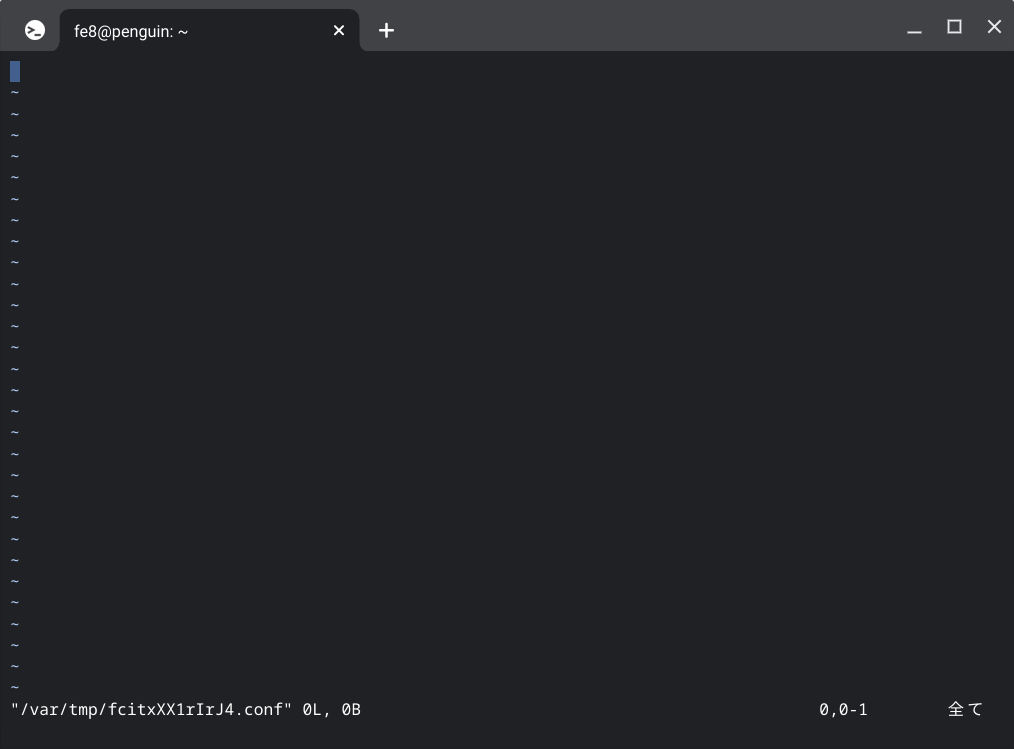This screenshot has height=749, width=1014.
Task: Close the terminal window
Action: [994, 27]
